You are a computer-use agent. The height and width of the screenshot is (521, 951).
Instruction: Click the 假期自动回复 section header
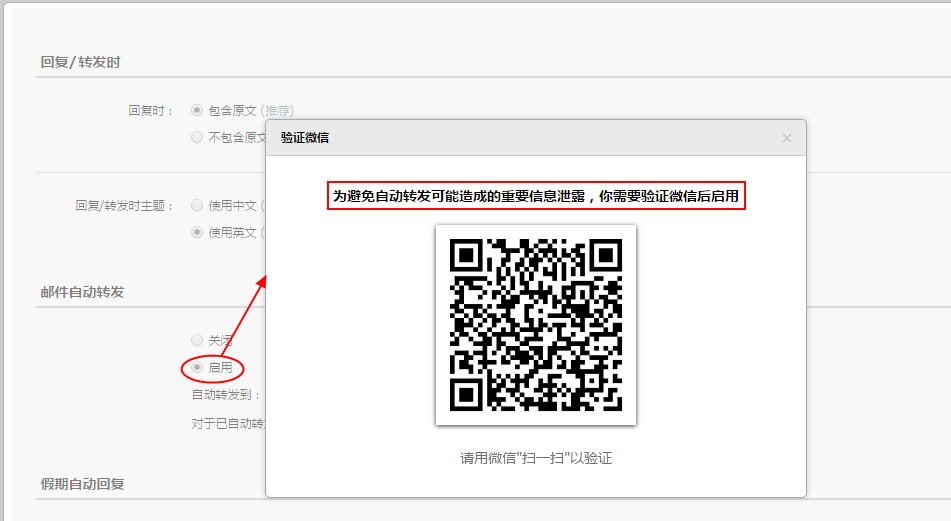coord(82,484)
